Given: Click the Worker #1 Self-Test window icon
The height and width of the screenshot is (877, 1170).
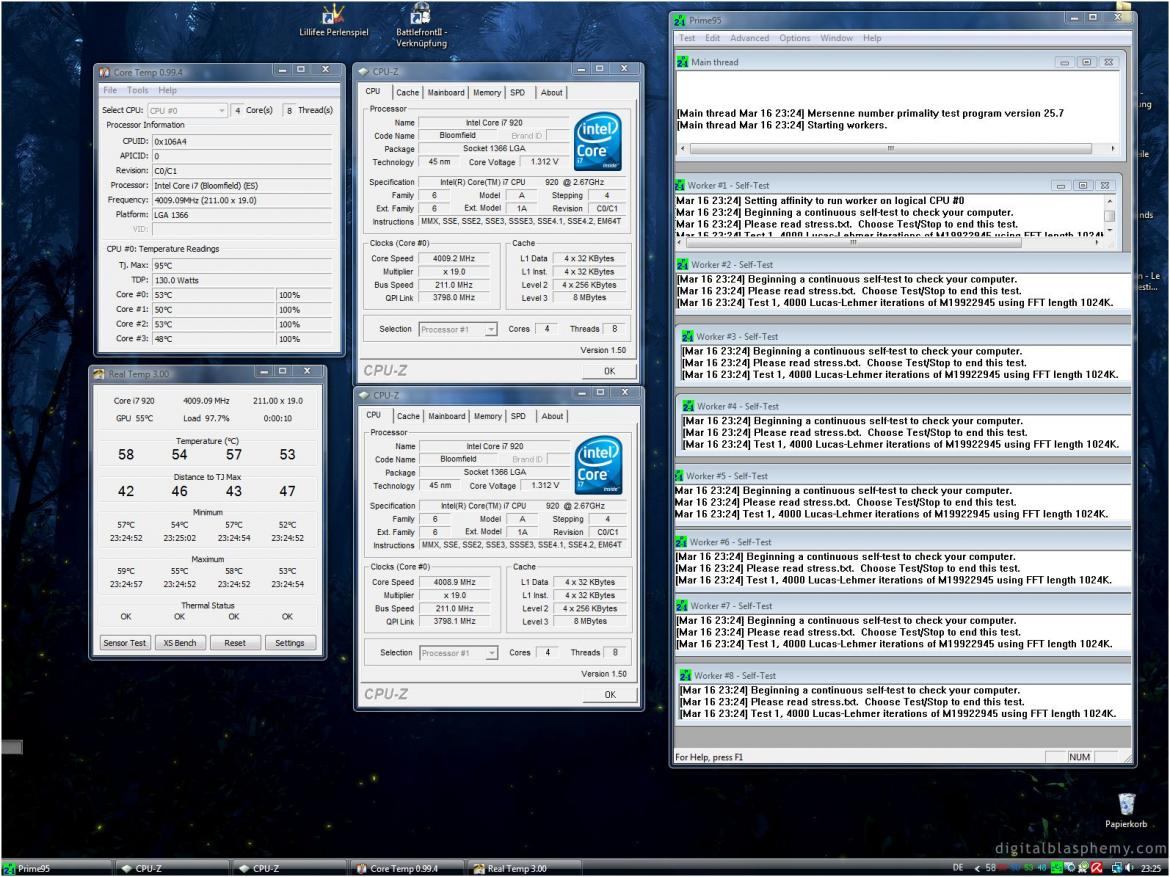Looking at the screenshot, I should tap(680, 185).
